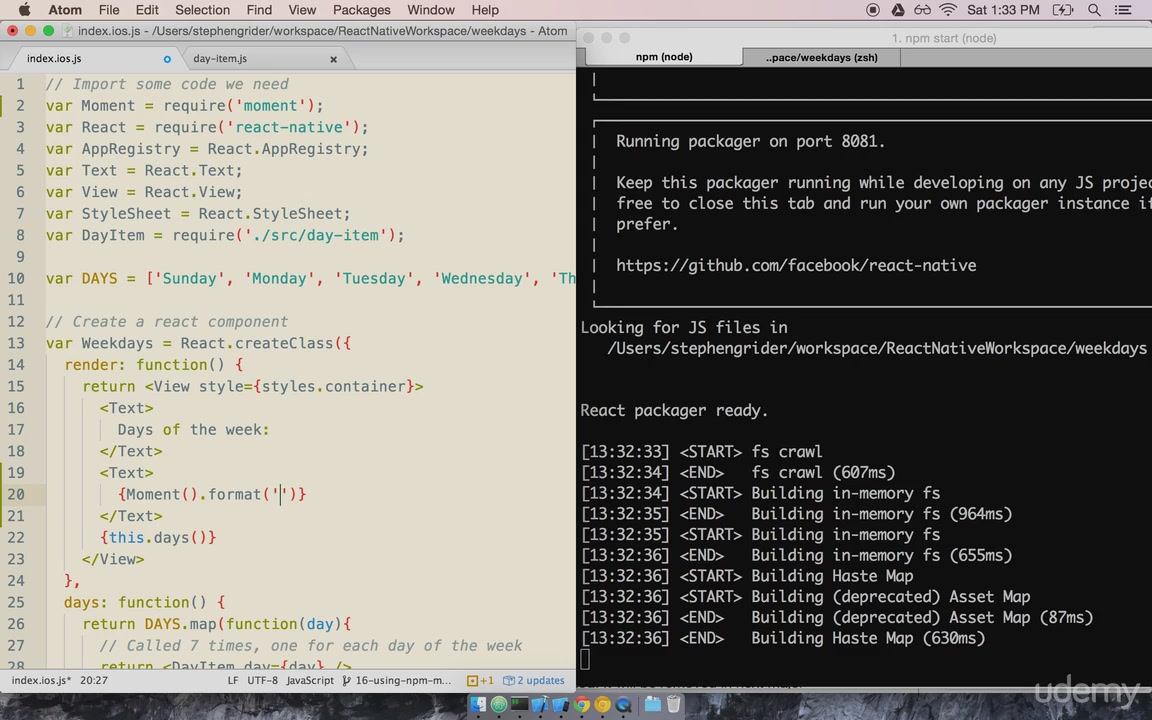Open the Wi-Fi status menu
1152x720 pixels.
tap(948, 10)
